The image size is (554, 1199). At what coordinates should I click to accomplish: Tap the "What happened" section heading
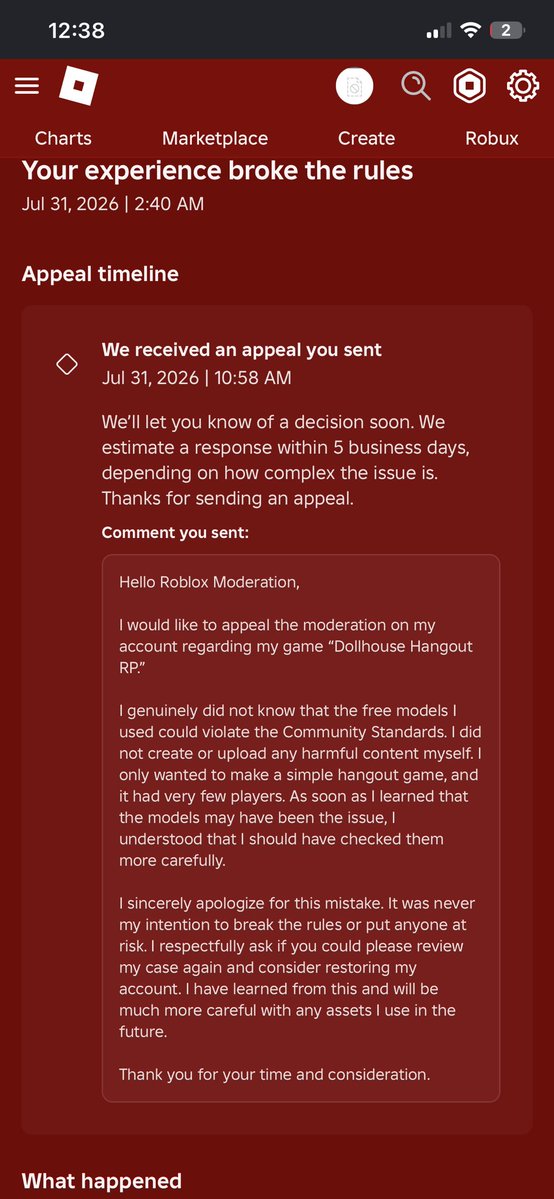pyautogui.click(x=102, y=1181)
